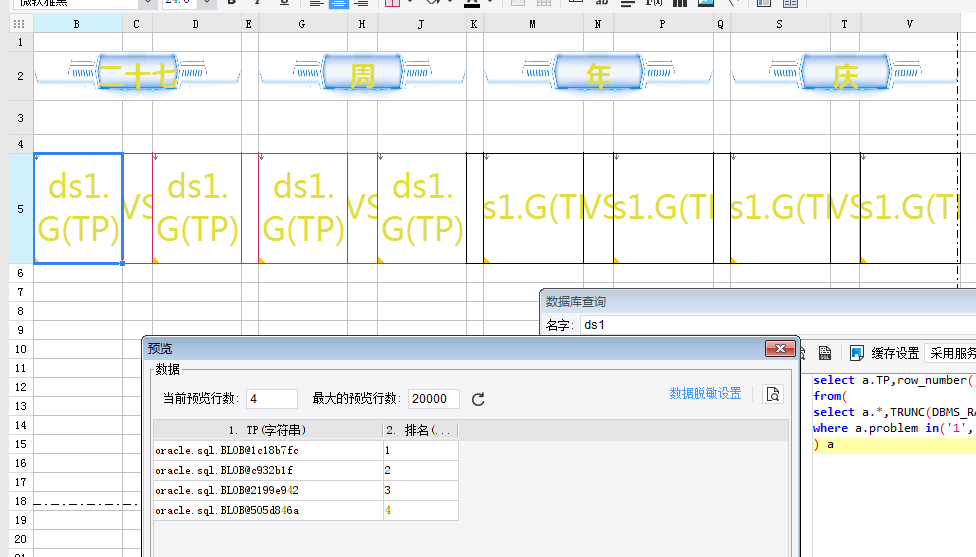Viewport: 976px width, 557px height.
Task: Select column D header
Action: pos(196,24)
